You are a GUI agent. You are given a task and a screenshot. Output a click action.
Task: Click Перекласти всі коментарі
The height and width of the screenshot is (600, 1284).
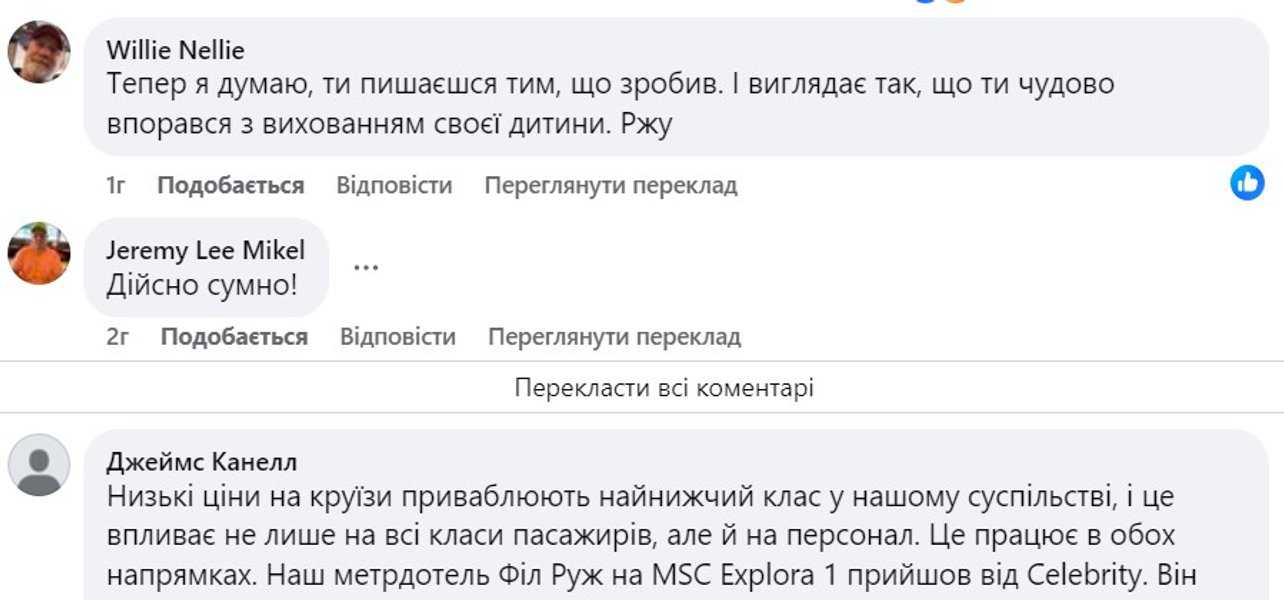pos(664,388)
